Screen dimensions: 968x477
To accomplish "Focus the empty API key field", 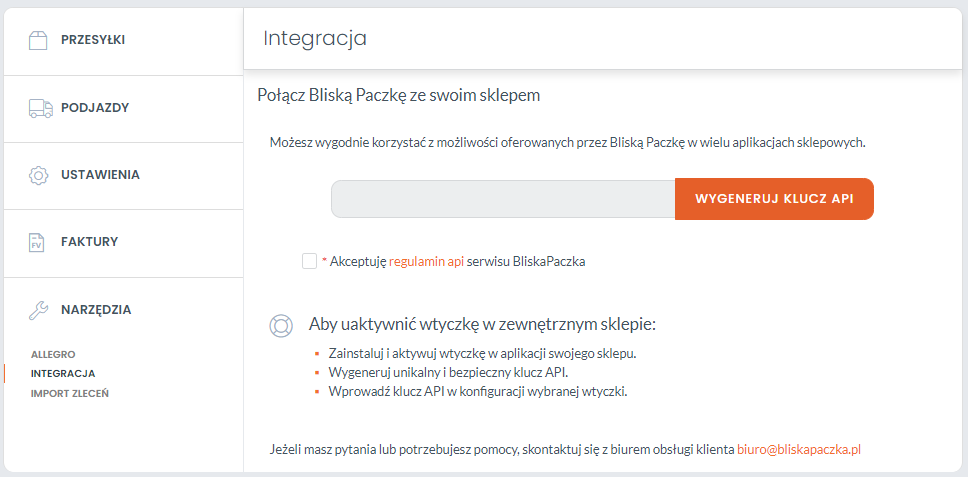I will tap(503, 199).
